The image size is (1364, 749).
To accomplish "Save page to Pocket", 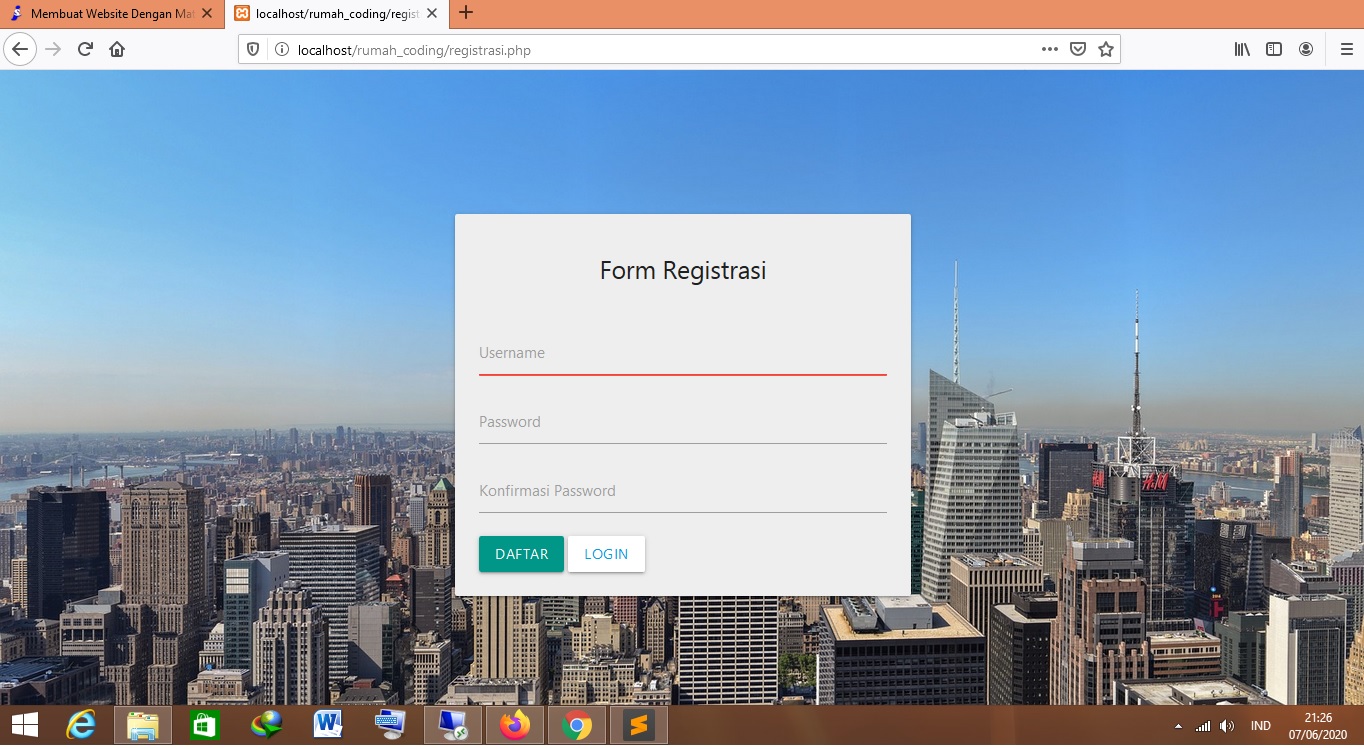I will 1077,49.
